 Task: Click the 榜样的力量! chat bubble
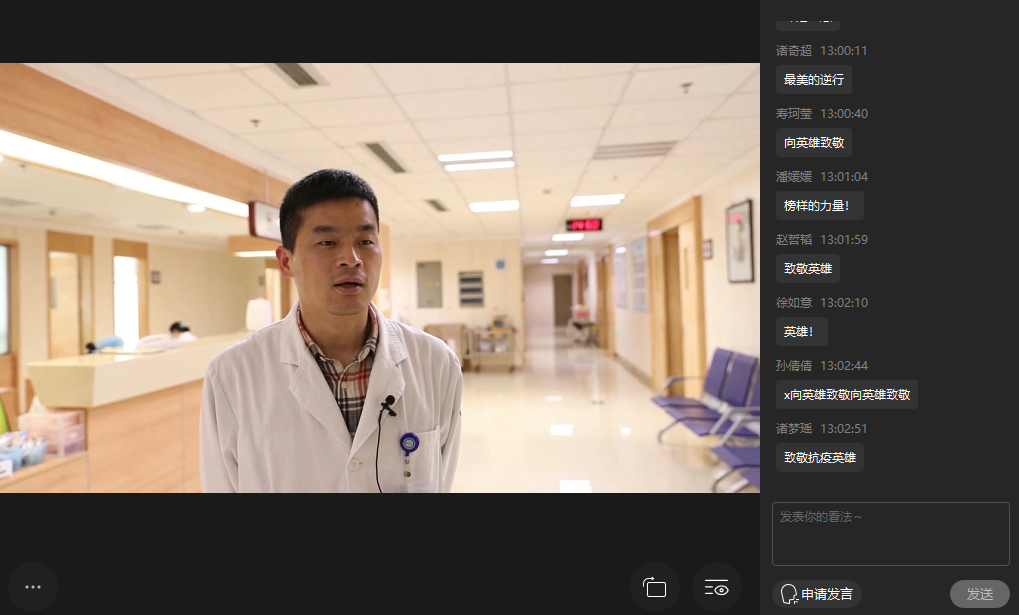[819, 206]
